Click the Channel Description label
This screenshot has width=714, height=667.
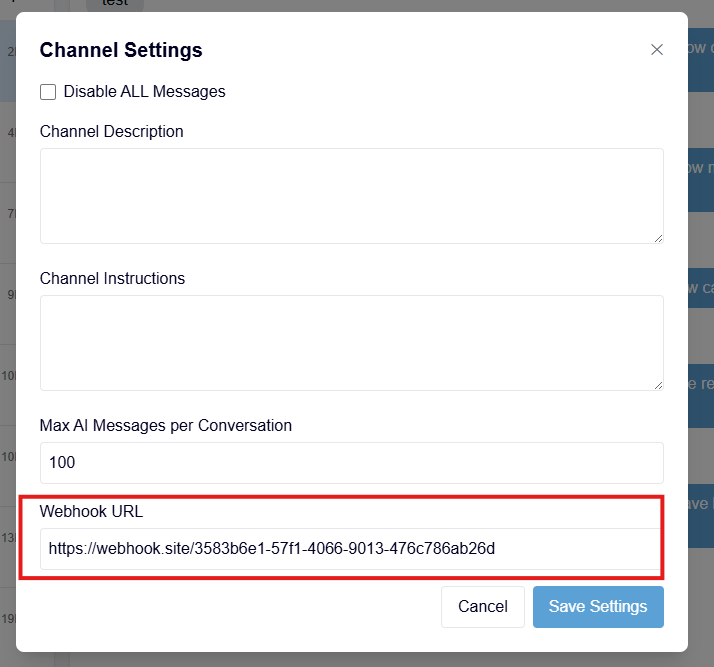tap(112, 132)
